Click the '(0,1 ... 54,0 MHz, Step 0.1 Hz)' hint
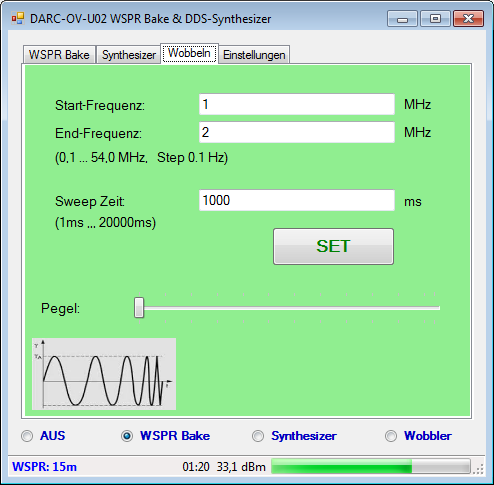Viewport: 494px width, 485px height. [x=141, y=157]
